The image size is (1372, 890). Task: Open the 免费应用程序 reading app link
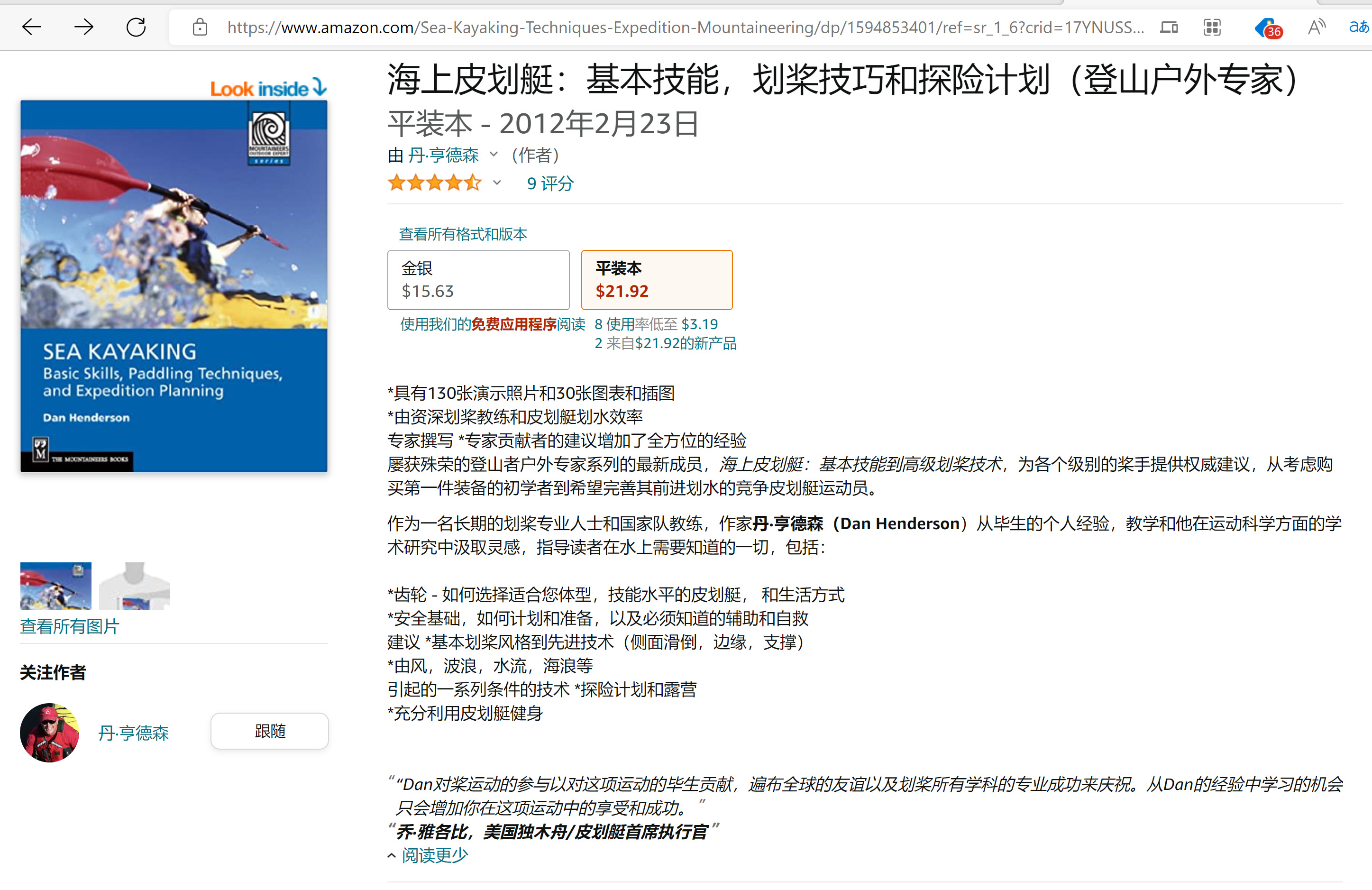coord(513,324)
